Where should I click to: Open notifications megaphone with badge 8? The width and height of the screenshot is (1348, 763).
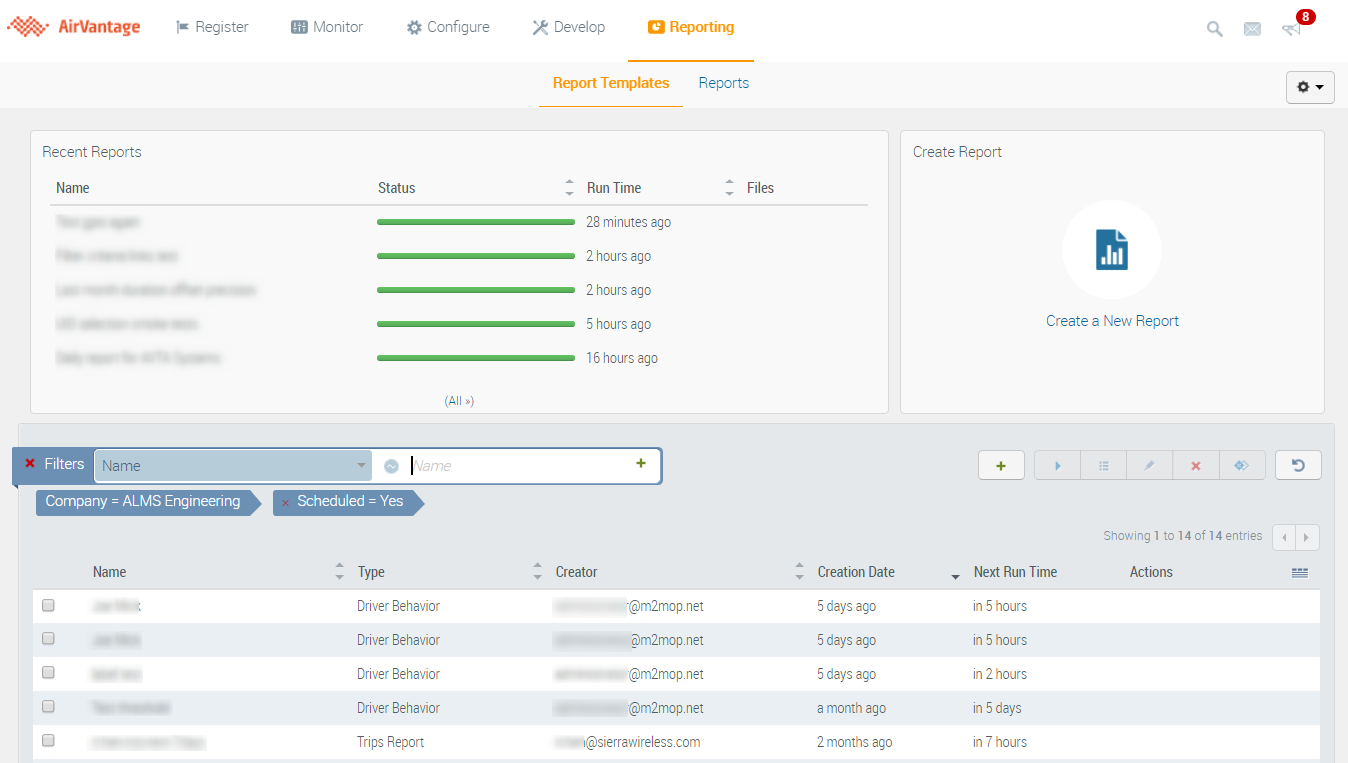pyautogui.click(x=1291, y=29)
